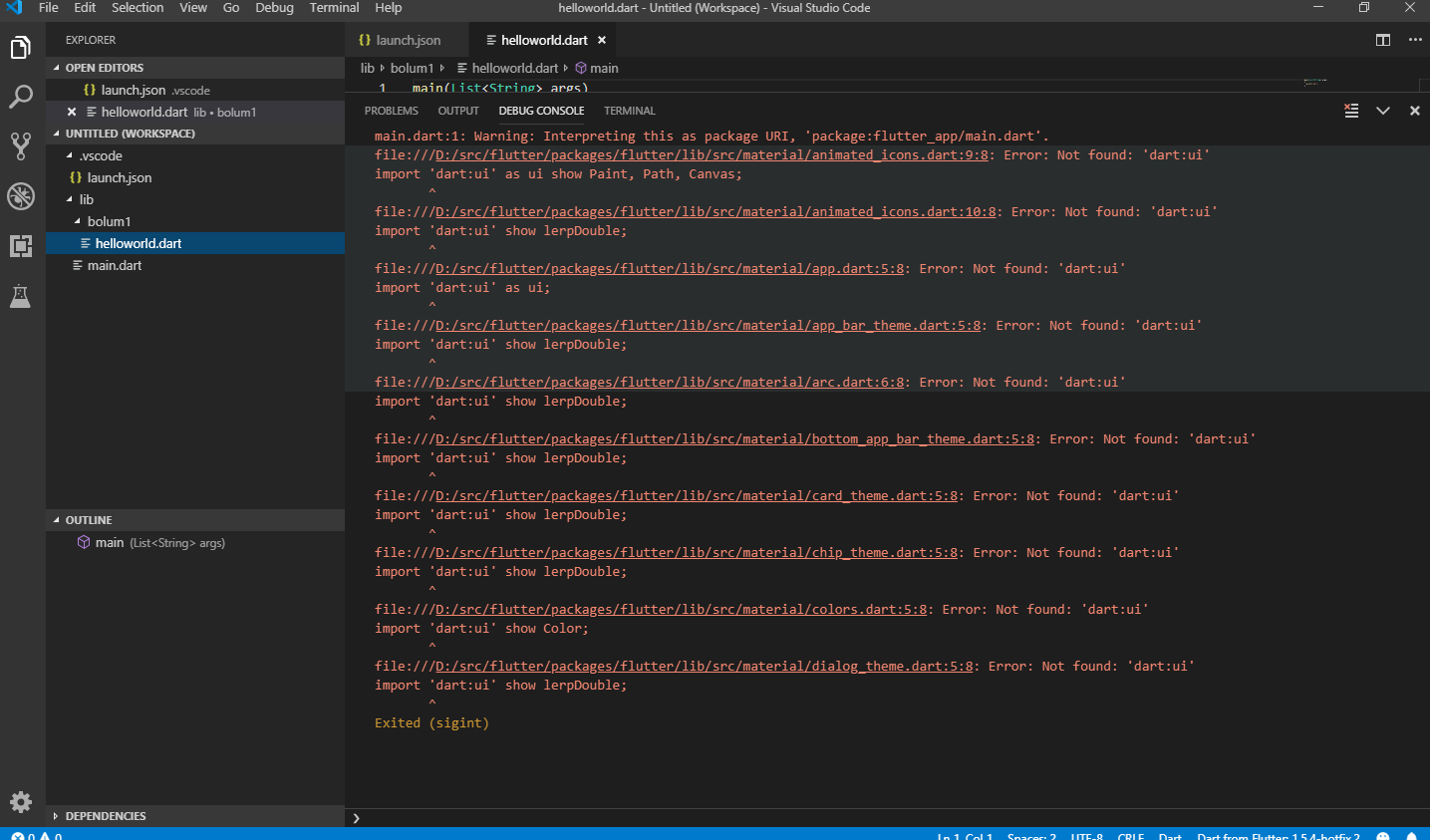The height and width of the screenshot is (840, 1430).
Task: Open the Explorer view in activity bar
Action: 21,47
